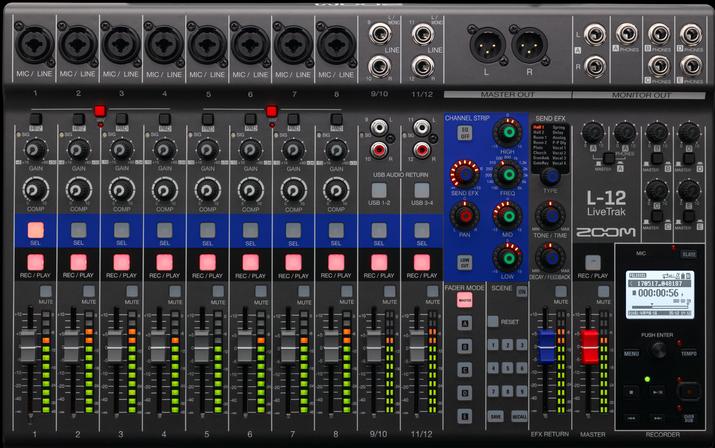Toggle LOW CUT in the channel strip
The height and width of the screenshot is (448, 715).
tap(465, 263)
